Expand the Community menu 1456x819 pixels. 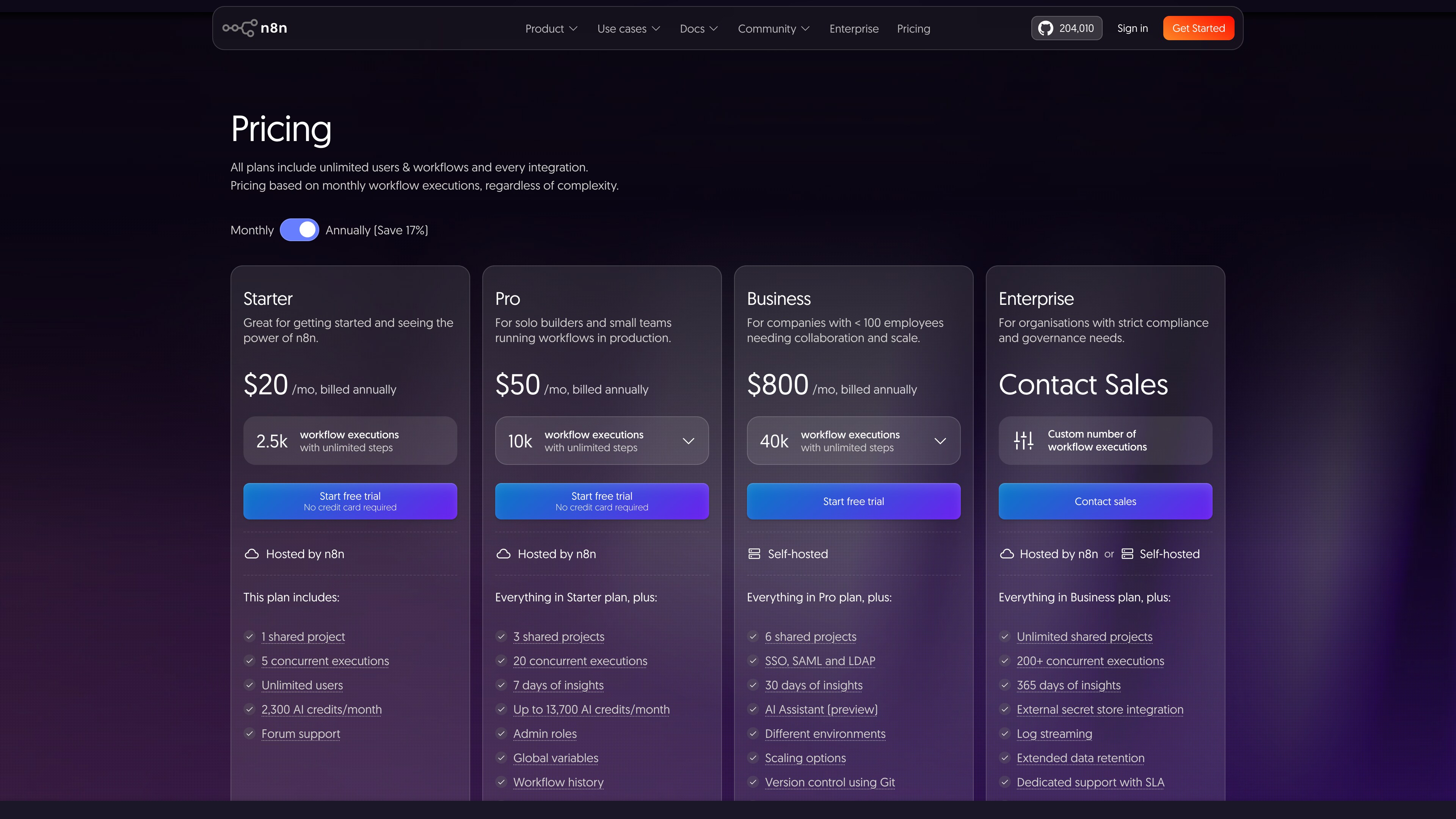point(774,28)
